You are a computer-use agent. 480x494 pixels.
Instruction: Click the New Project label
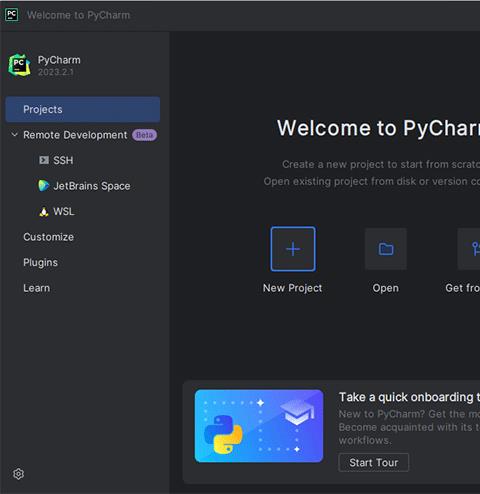(x=293, y=288)
